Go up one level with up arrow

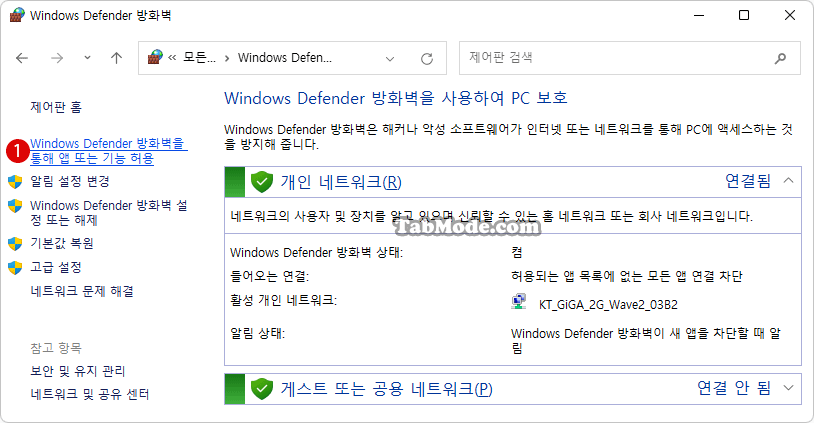(x=116, y=58)
